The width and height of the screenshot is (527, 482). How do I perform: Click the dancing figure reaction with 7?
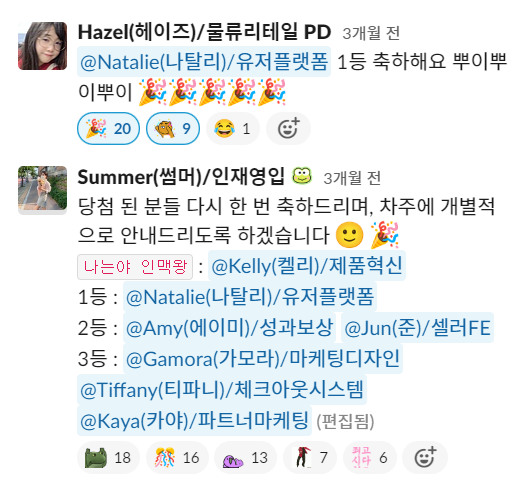[310, 457]
